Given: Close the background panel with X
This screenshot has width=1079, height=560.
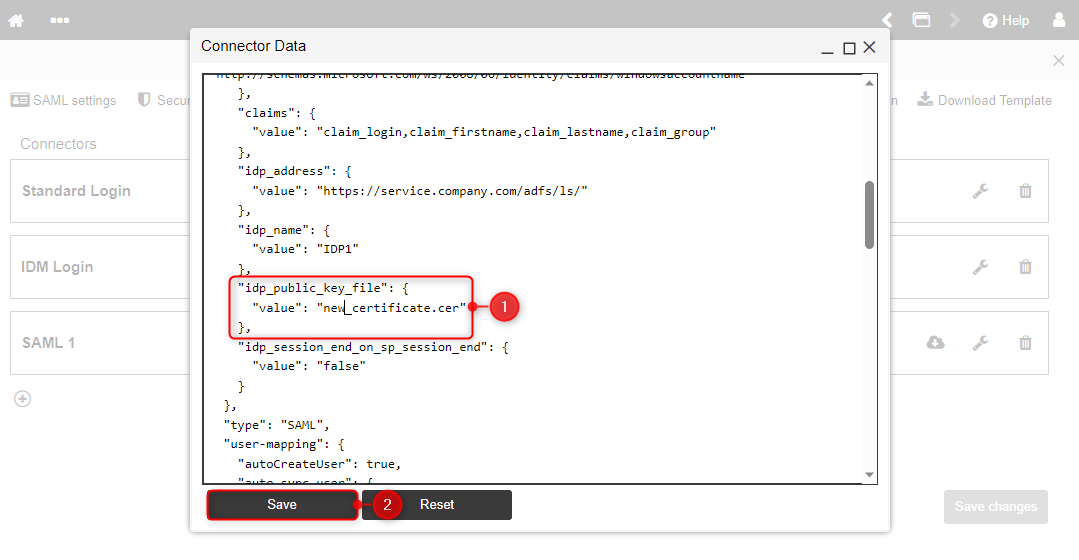Looking at the screenshot, I should click(1058, 61).
